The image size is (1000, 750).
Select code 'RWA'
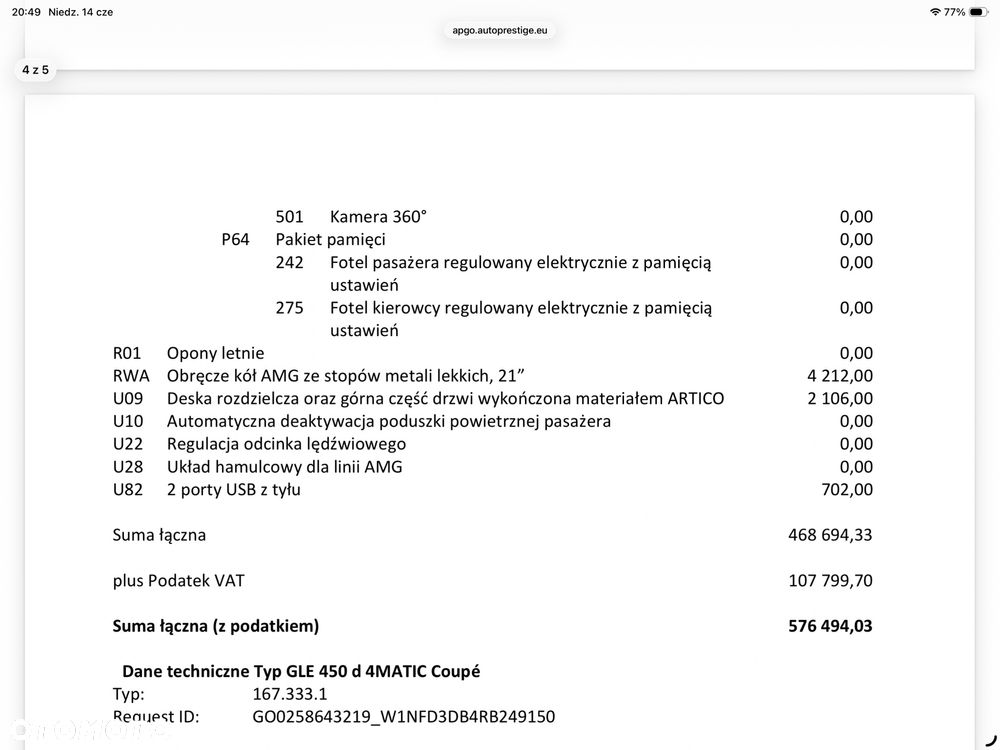pyautogui.click(x=131, y=376)
